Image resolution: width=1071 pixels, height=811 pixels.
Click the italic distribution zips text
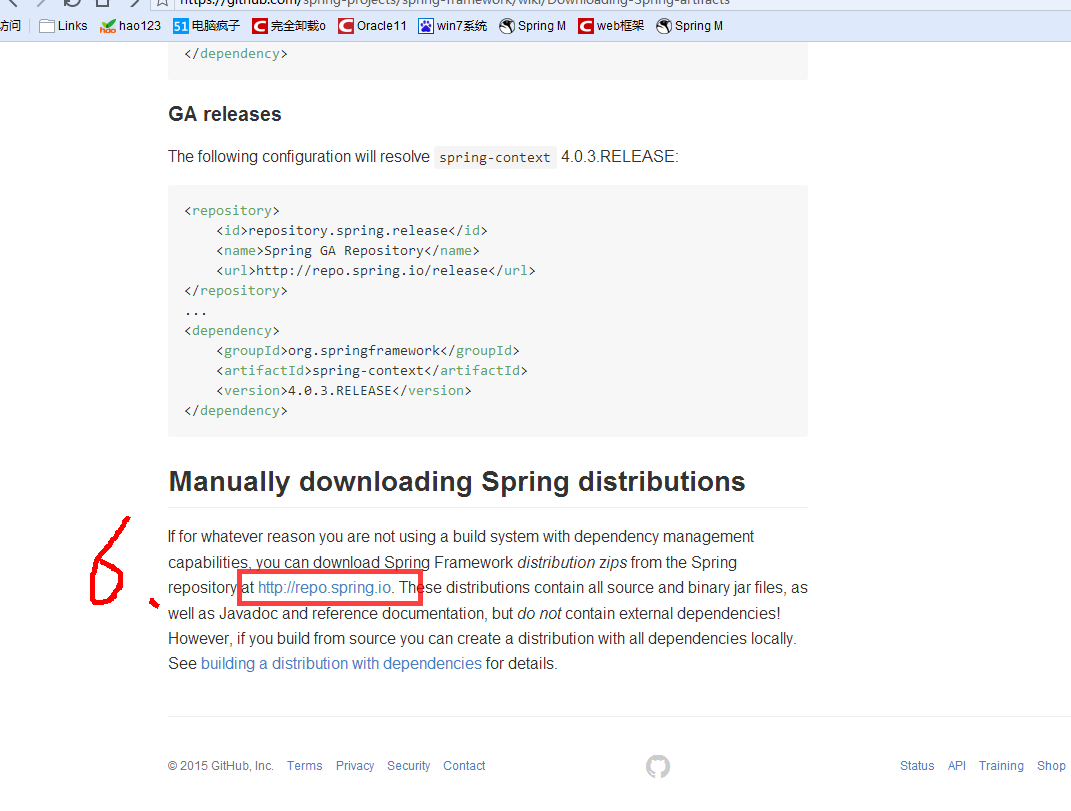click(x=572, y=562)
